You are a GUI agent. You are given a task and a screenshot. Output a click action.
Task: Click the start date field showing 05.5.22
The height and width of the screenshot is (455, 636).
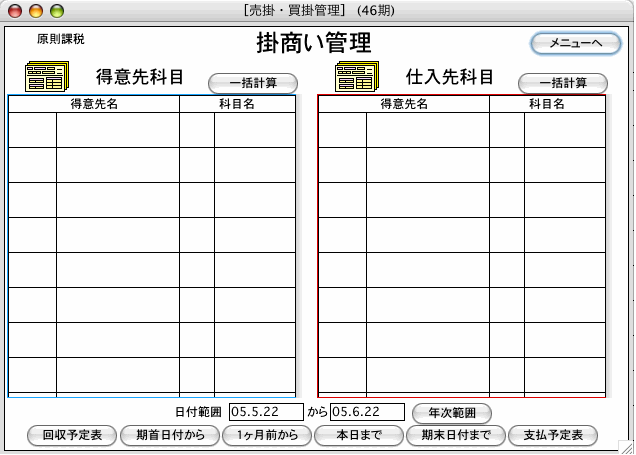pos(266,412)
